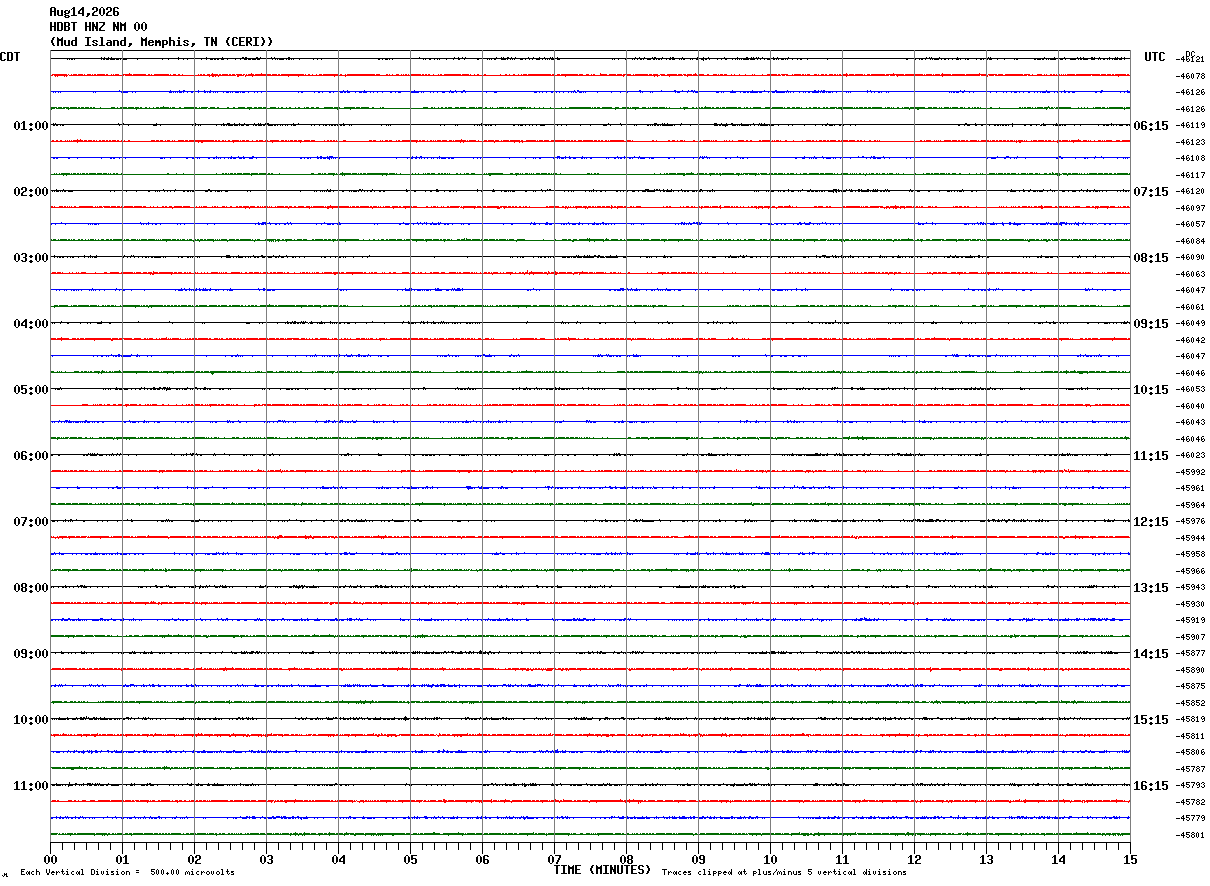
Task: Click the 15 minute tick mark label
Action: pos(1130,859)
